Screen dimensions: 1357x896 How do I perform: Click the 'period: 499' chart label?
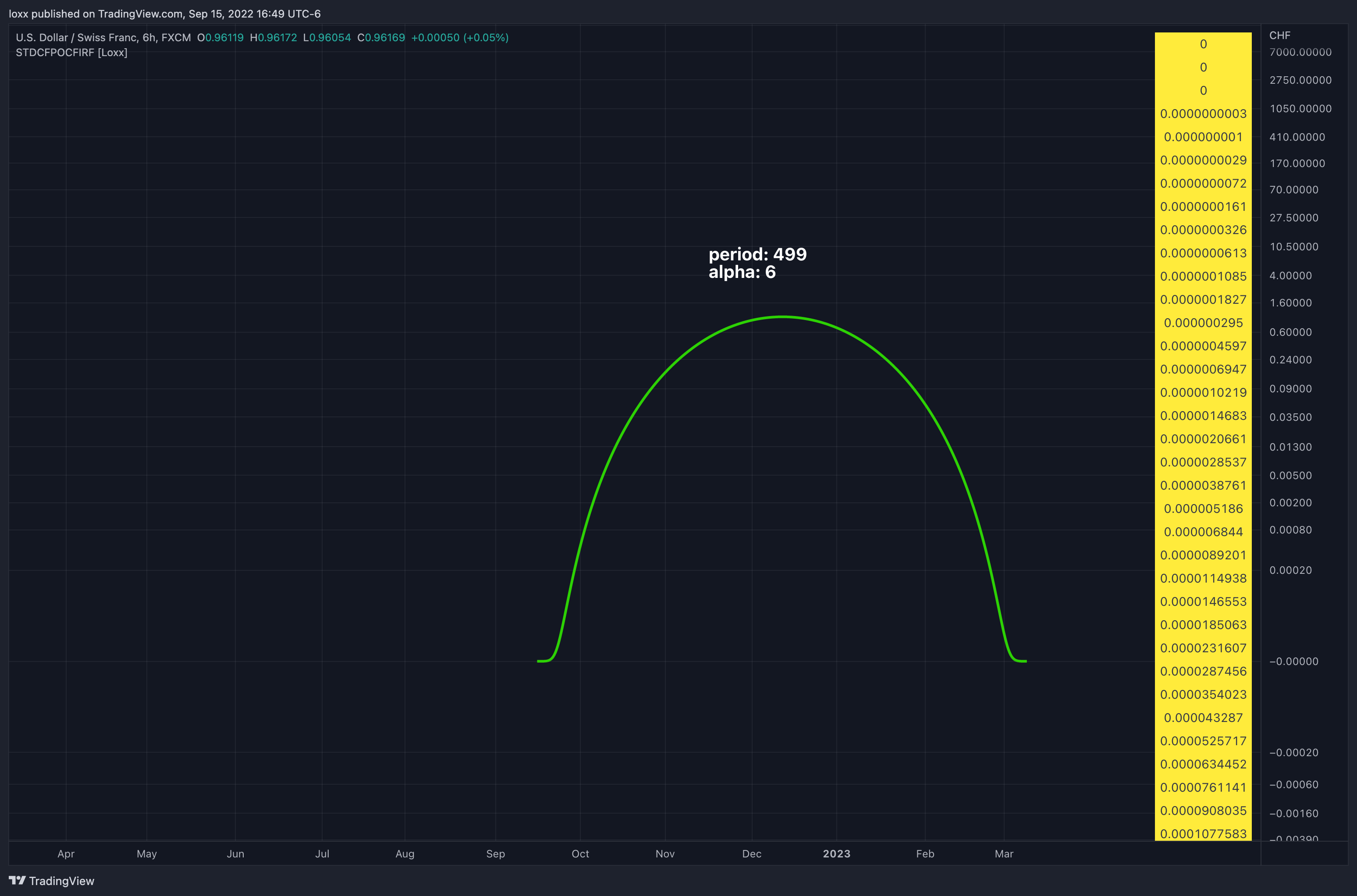(758, 254)
